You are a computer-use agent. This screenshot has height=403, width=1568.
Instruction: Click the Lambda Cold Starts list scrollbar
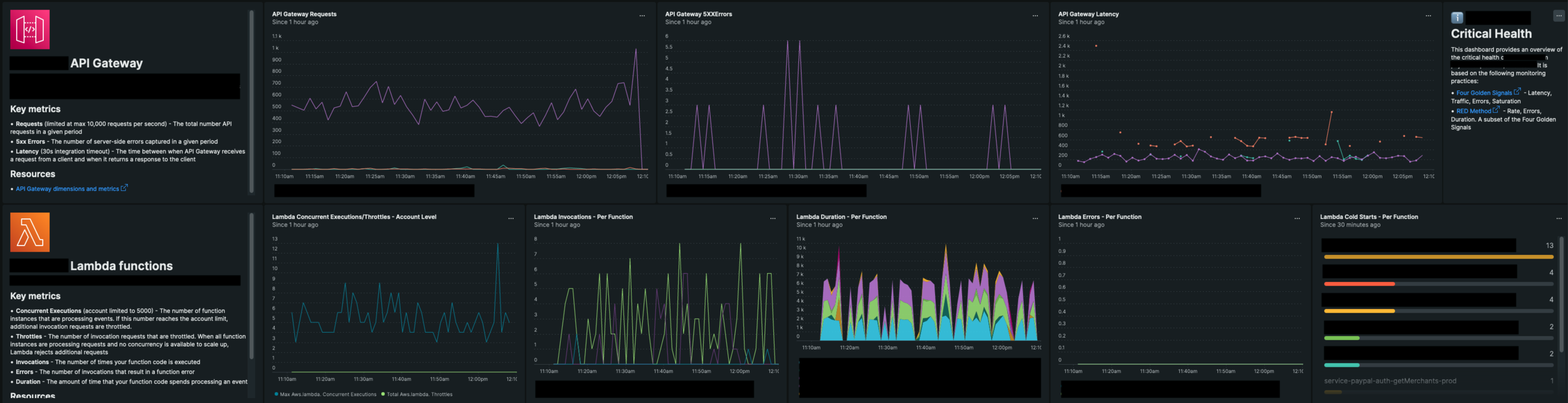coord(1561,294)
